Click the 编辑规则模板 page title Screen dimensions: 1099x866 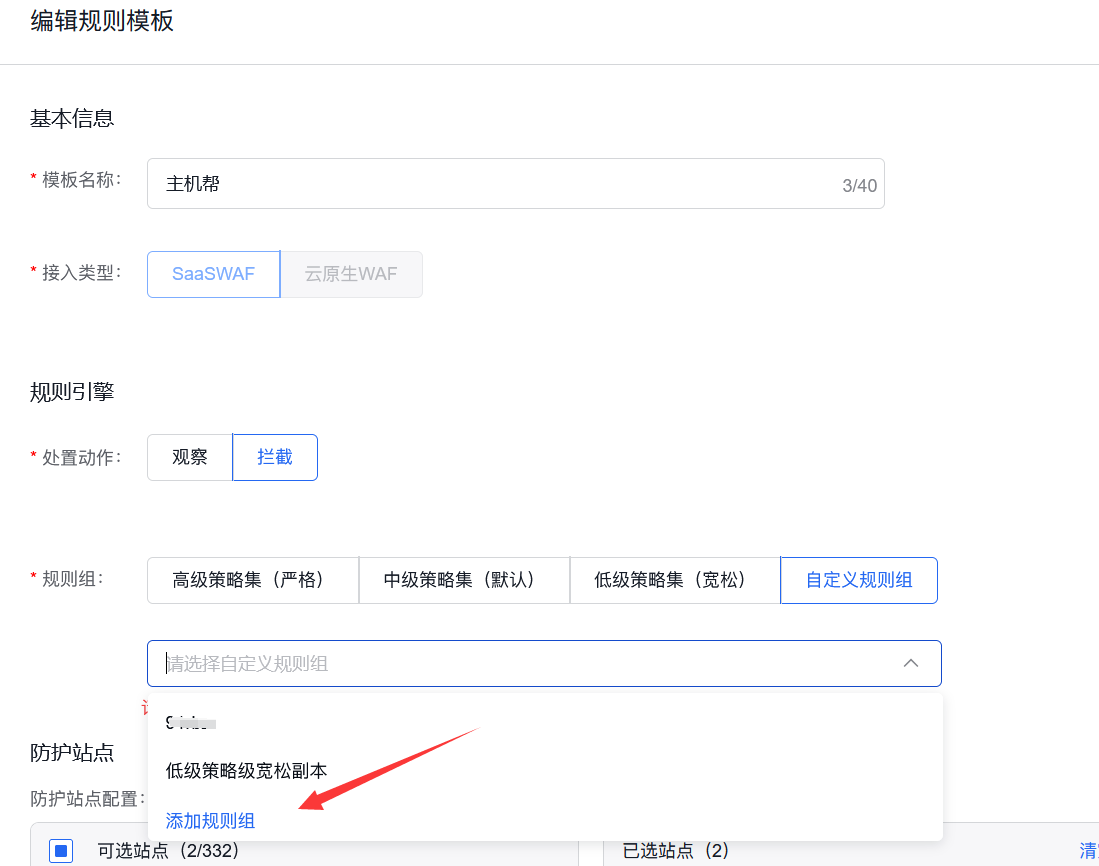point(101,20)
